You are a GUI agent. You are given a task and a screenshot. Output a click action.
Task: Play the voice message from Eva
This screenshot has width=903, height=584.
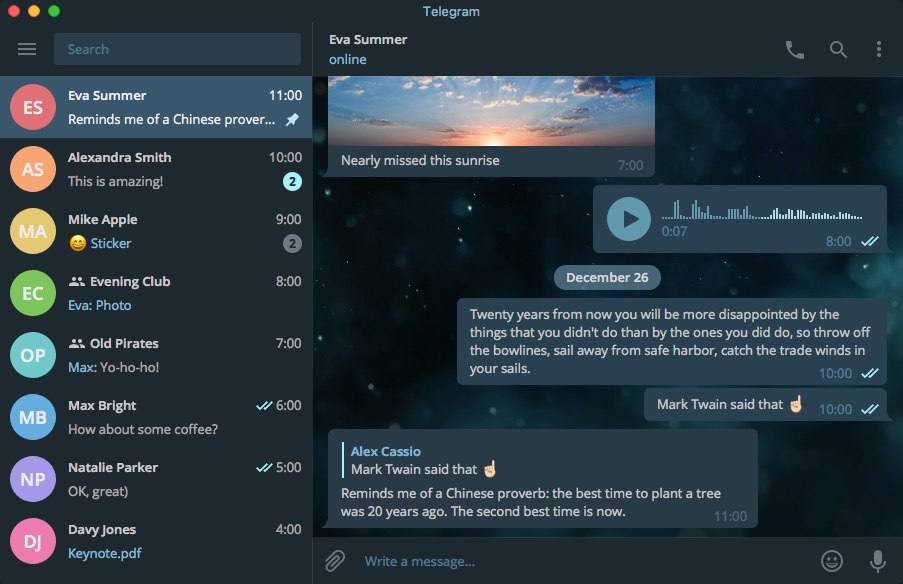coord(628,219)
